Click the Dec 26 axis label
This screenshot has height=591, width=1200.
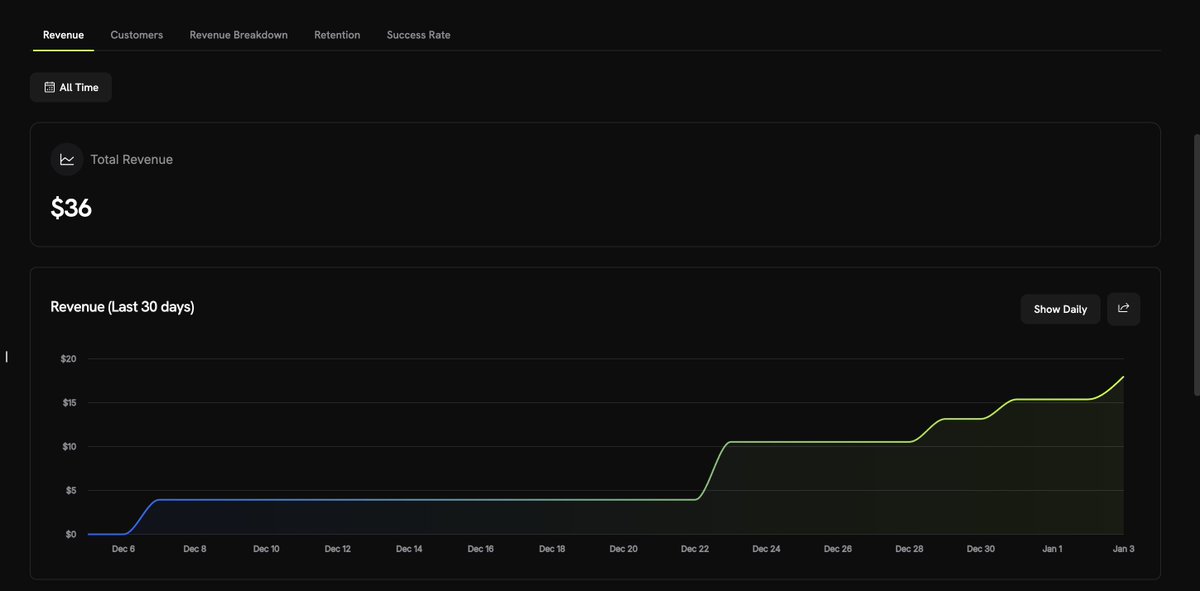(838, 549)
